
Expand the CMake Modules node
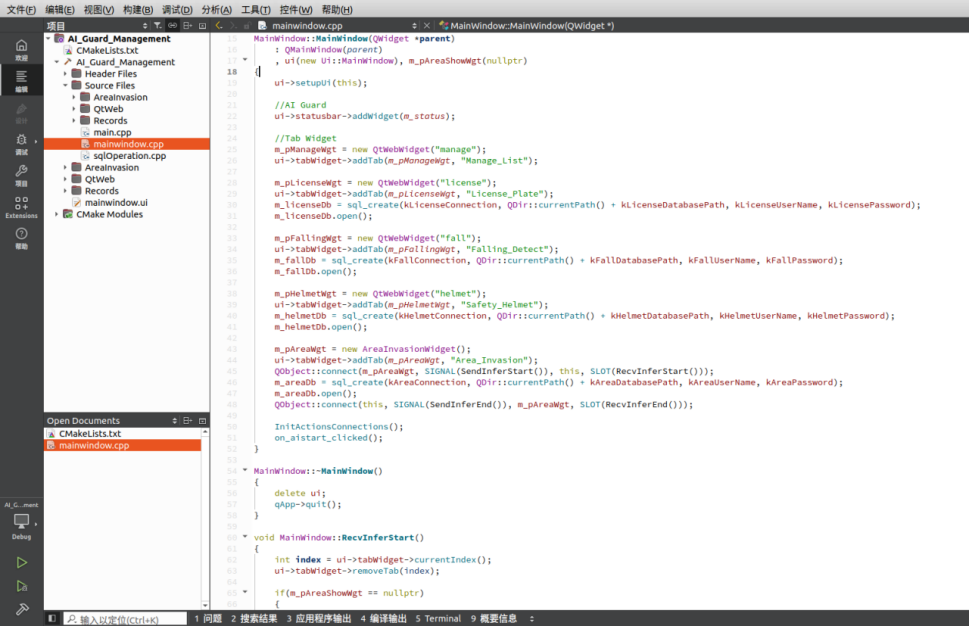pos(57,214)
